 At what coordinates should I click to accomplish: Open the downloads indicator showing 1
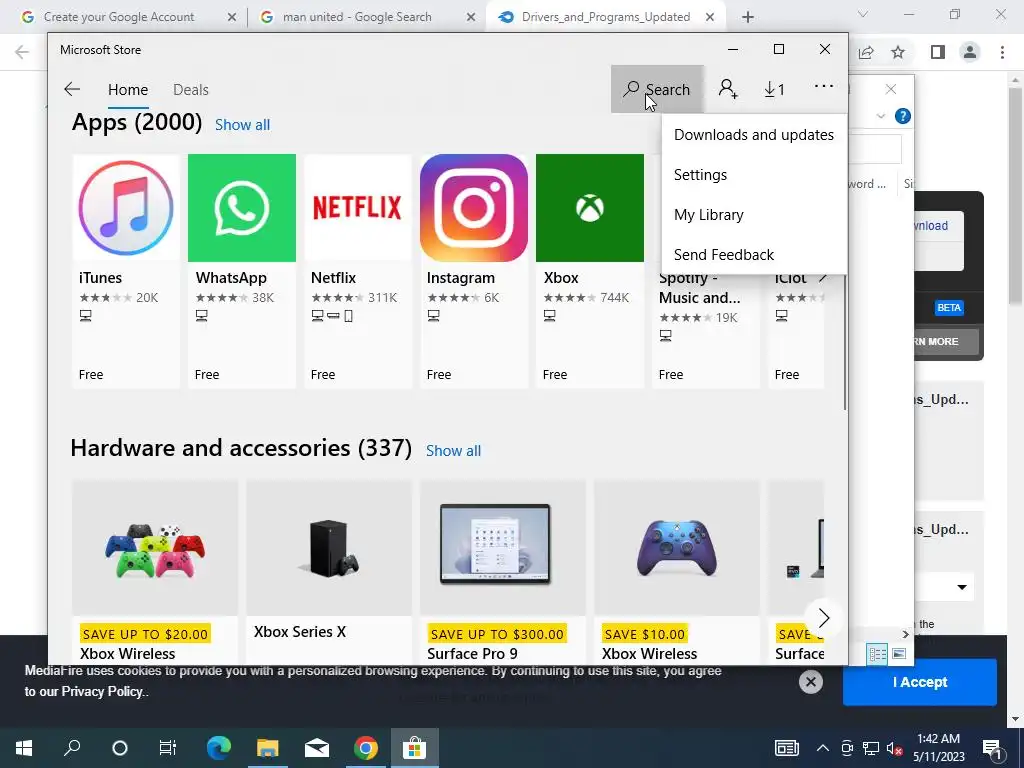[774, 89]
